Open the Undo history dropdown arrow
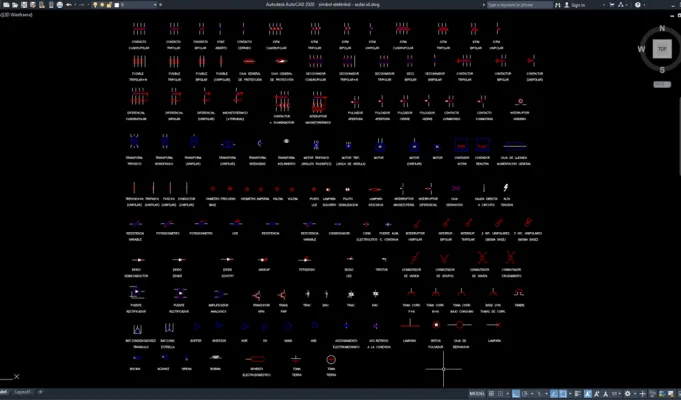This screenshot has height=400, width=681. [75, 5]
